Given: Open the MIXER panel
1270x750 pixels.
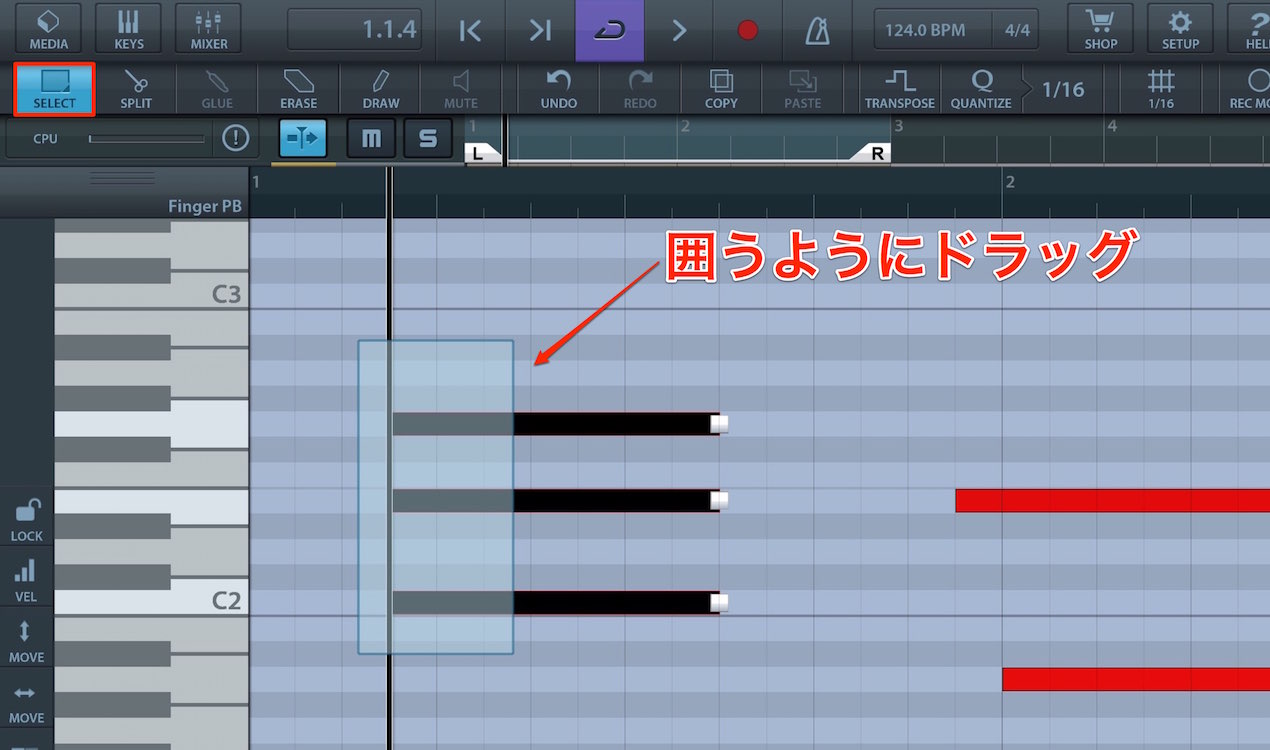Looking at the screenshot, I should click(208, 29).
